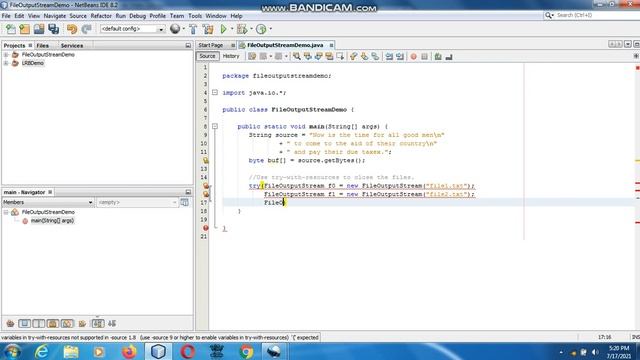Open the Tools menu
The height and width of the screenshot is (360, 640).
[x=195, y=16]
